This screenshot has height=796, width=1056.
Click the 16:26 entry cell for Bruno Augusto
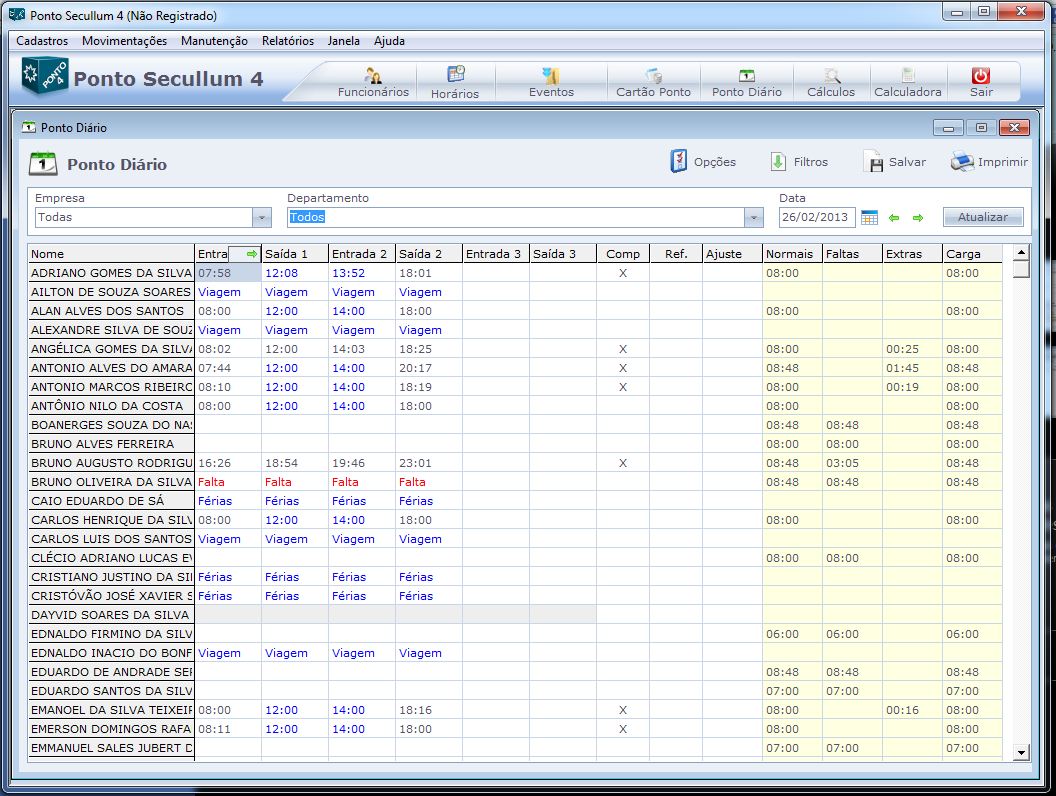tap(228, 463)
